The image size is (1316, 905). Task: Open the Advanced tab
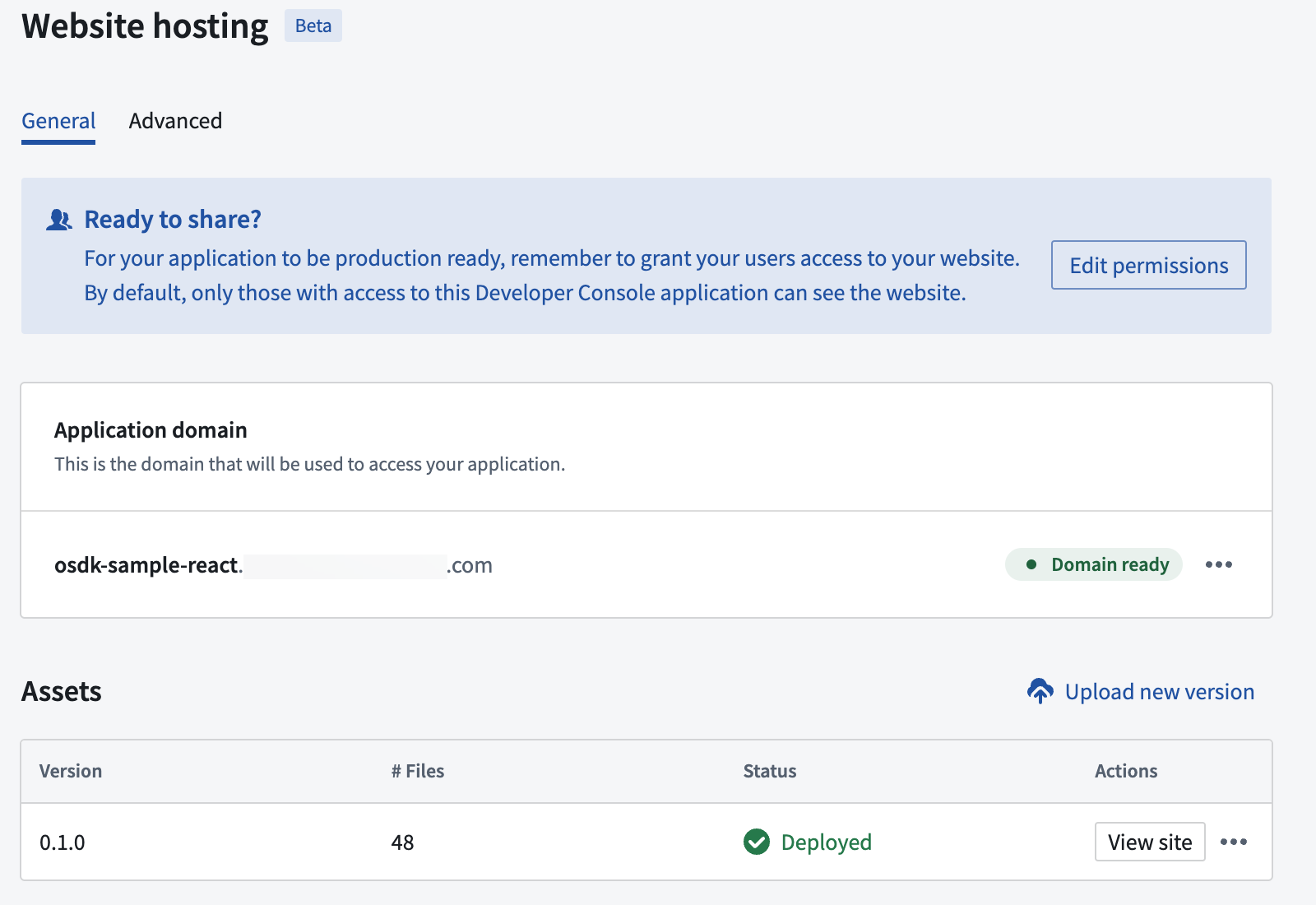(x=175, y=121)
